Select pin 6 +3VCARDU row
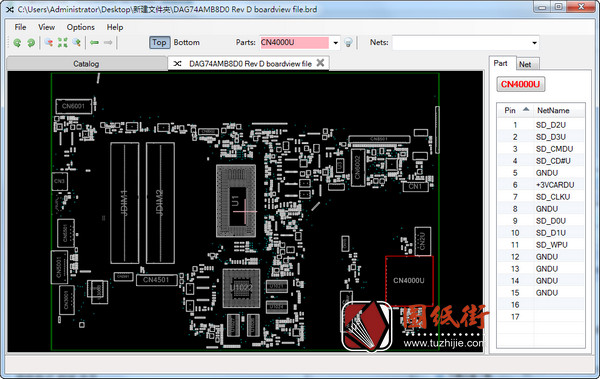This screenshot has height=379, width=600. click(541, 185)
